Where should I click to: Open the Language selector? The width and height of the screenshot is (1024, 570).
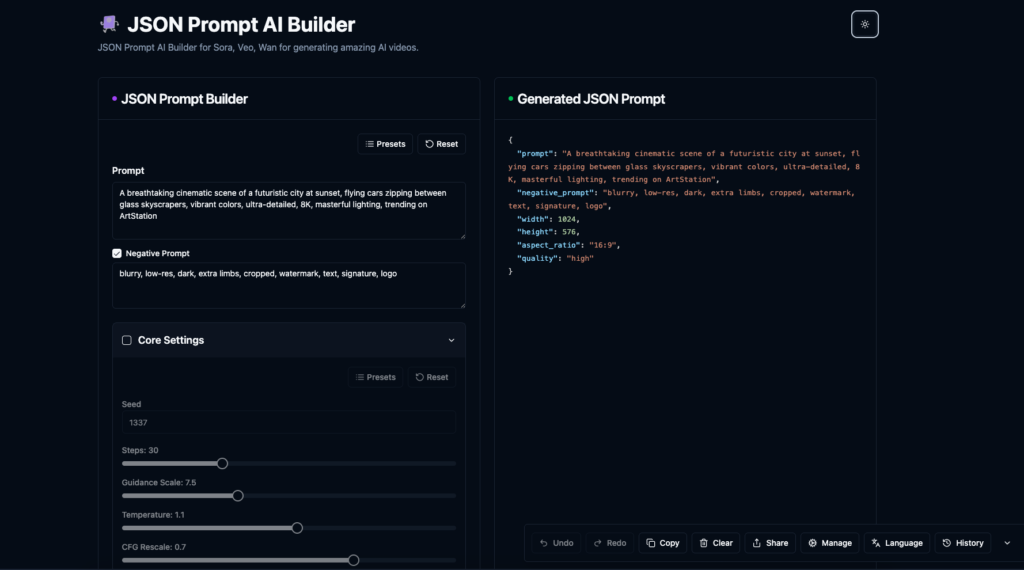(897, 543)
